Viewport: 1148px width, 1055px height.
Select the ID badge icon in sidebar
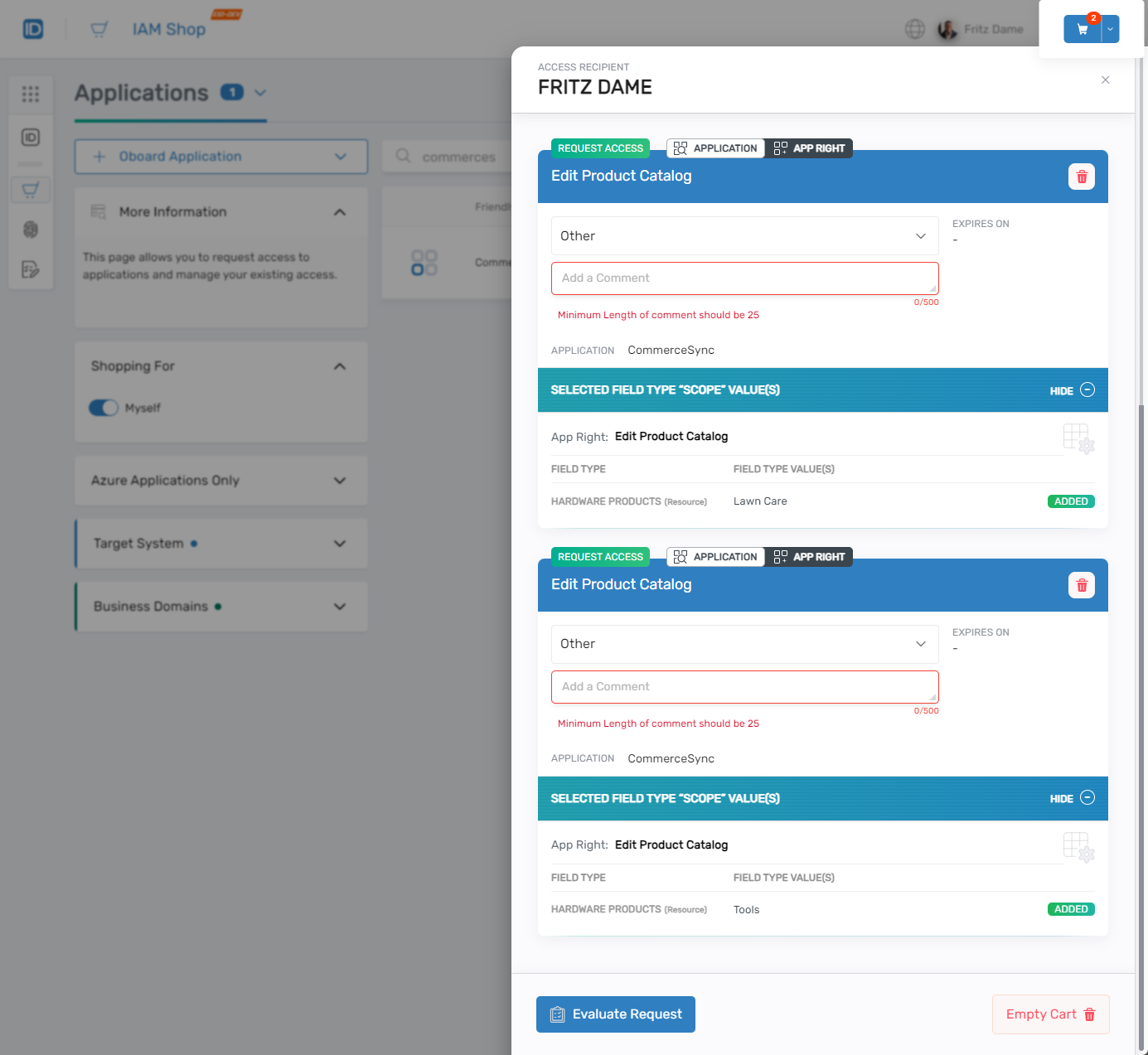pyautogui.click(x=31, y=138)
